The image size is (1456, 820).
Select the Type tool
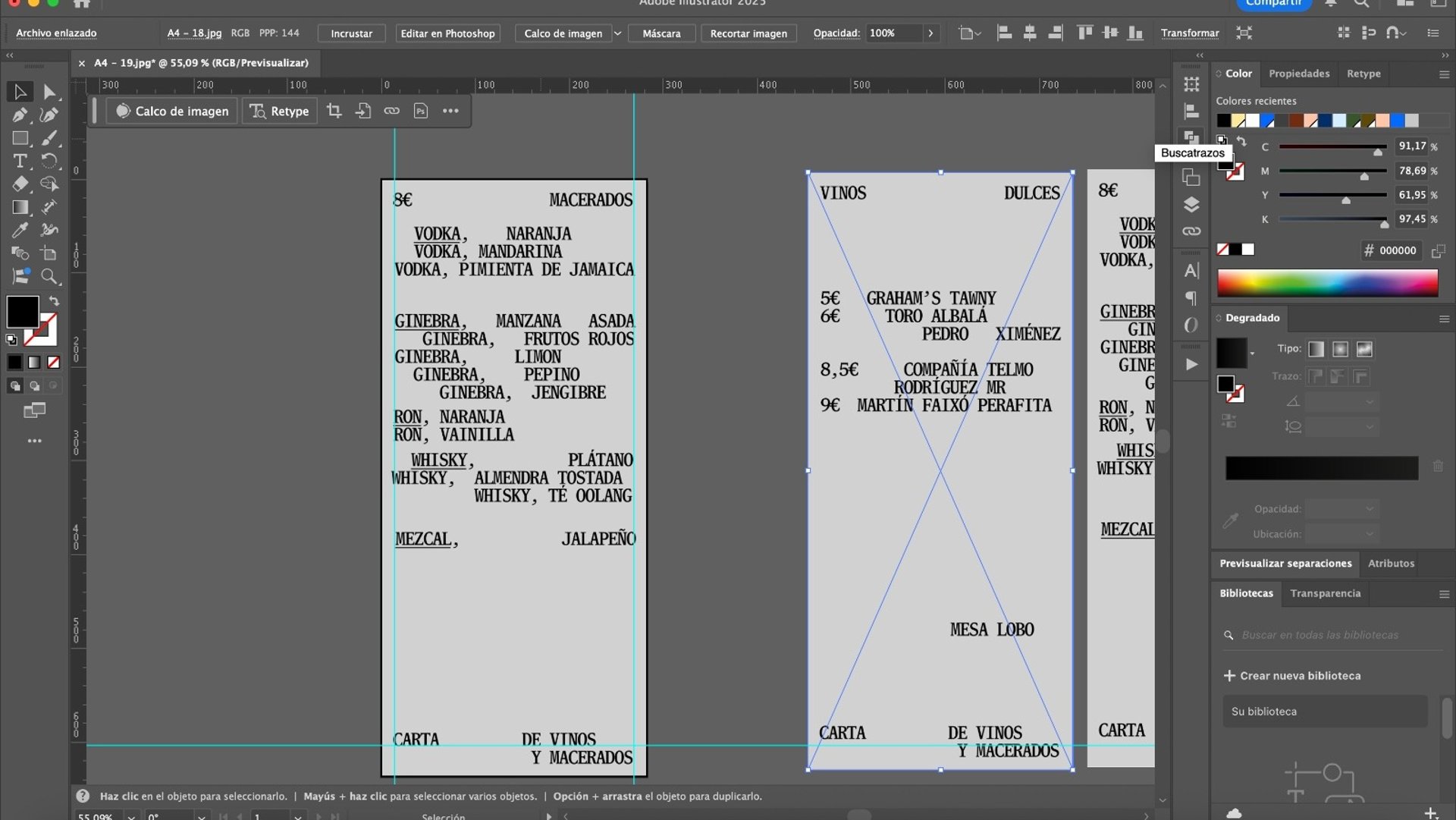coord(20,161)
